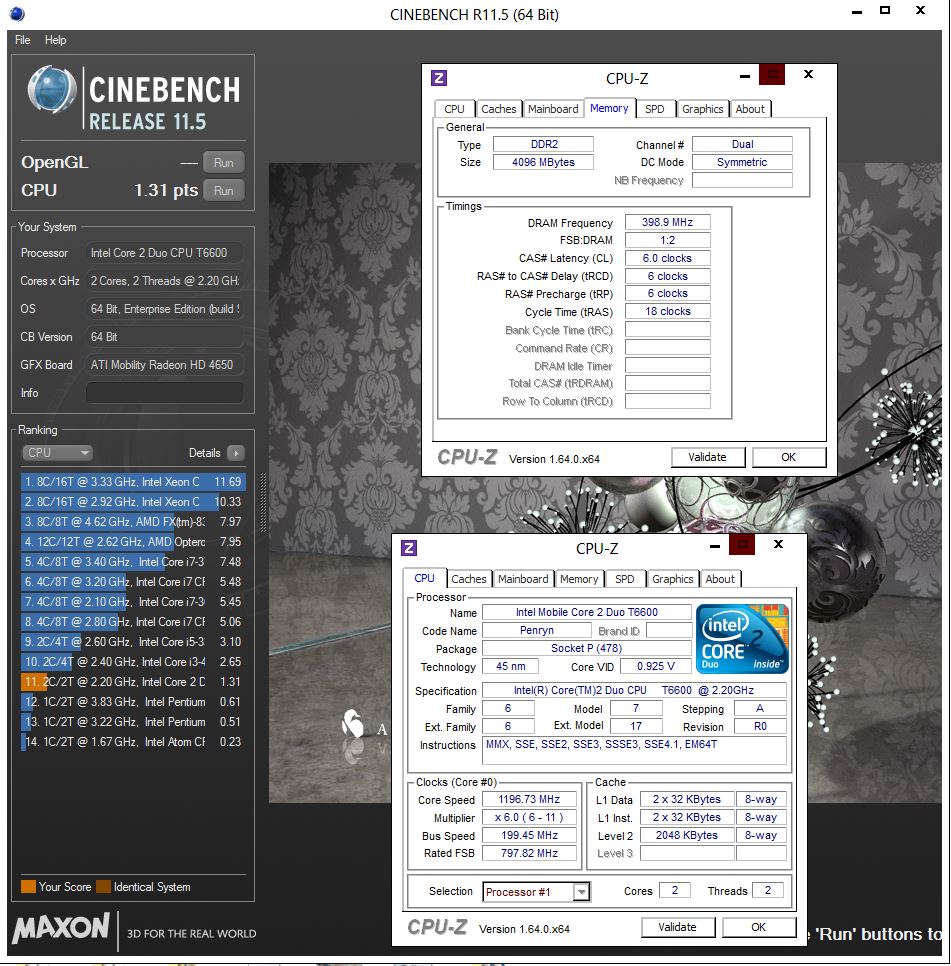951x966 pixels.
Task: Click the Intel Core 2 Duo inside logo
Action: [x=742, y=639]
